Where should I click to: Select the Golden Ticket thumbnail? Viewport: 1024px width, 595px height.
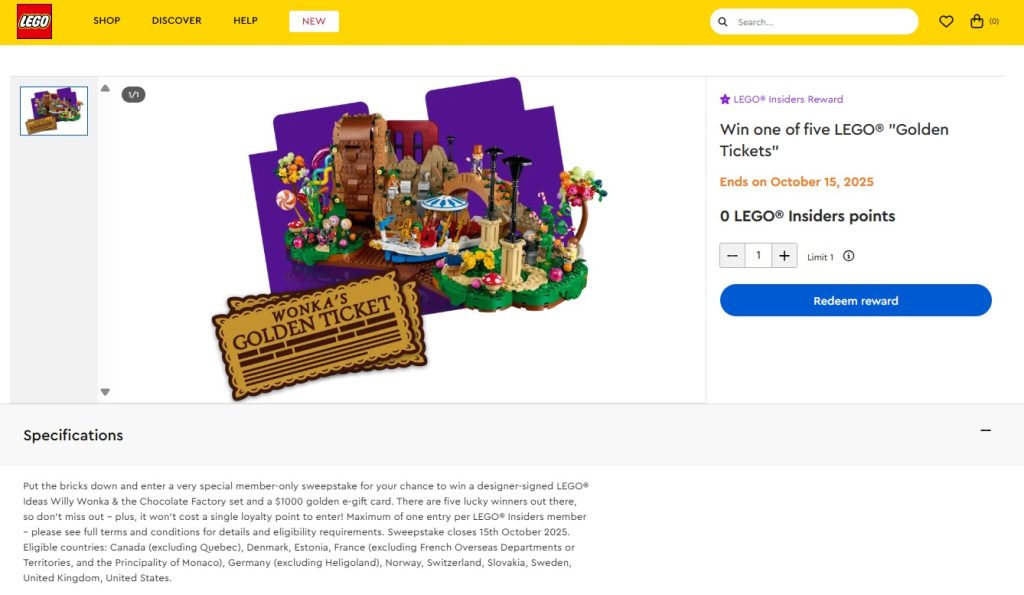click(54, 111)
